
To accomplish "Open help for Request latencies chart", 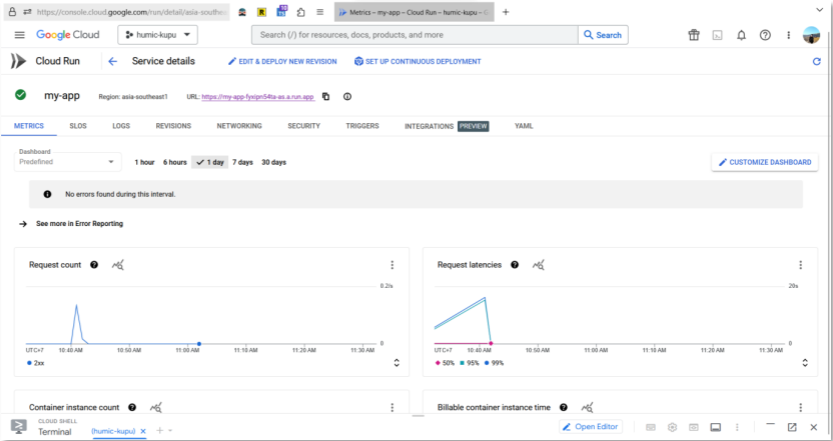I will pos(514,265).
